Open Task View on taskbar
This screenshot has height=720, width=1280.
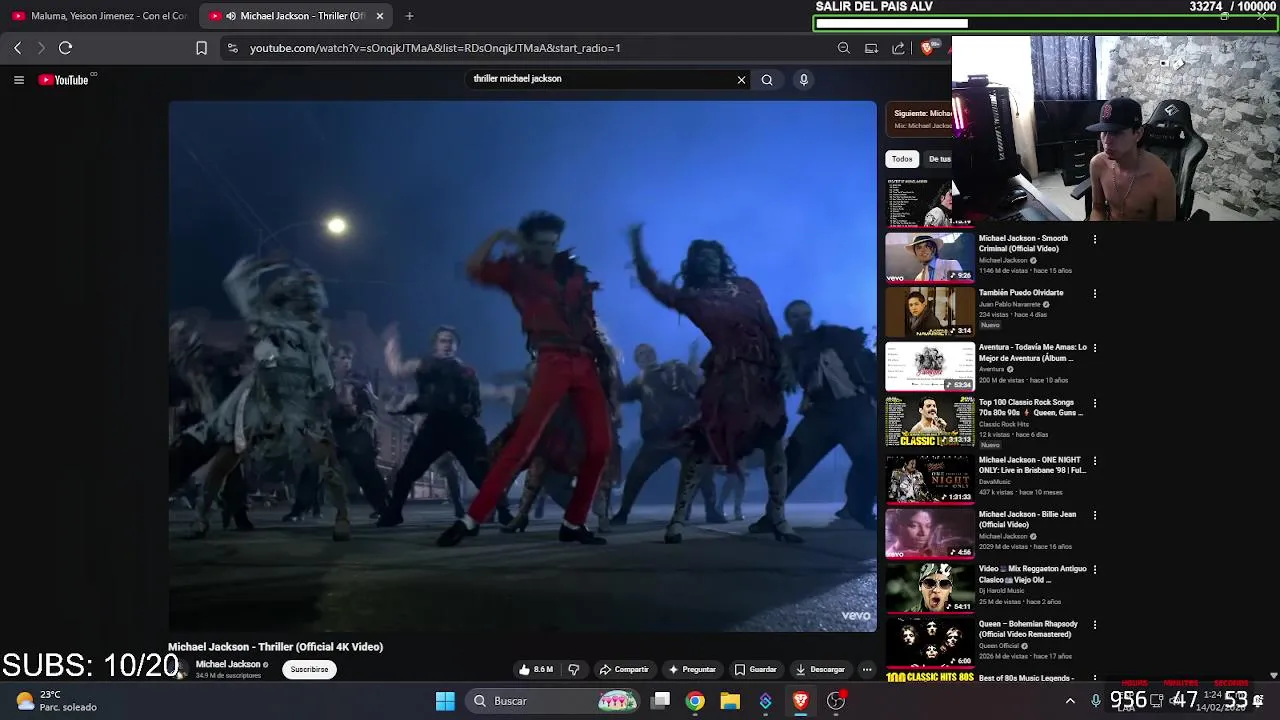click(x=661, y=701)
